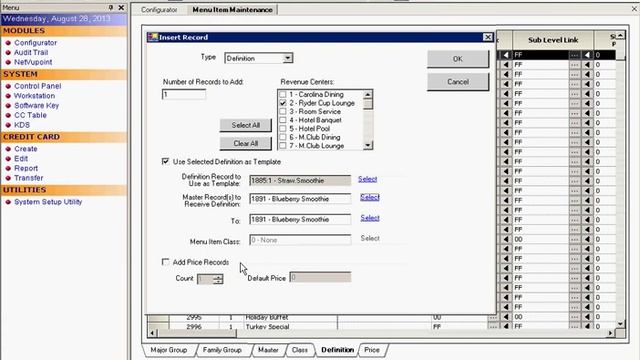Click OK in Insert Record dialog
The image size is (640, 360).
point(458,59)
